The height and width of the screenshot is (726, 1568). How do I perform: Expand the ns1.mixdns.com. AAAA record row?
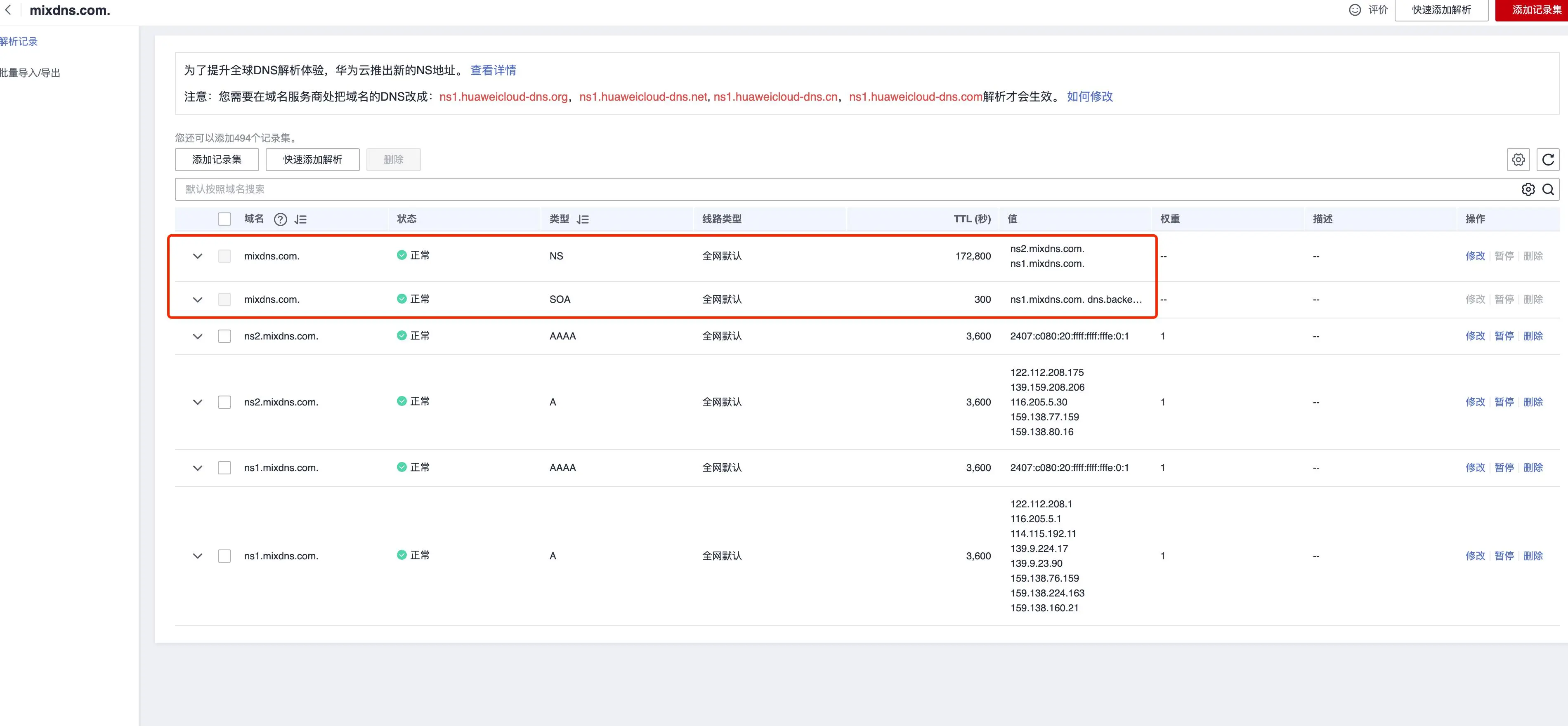point(197,468)
